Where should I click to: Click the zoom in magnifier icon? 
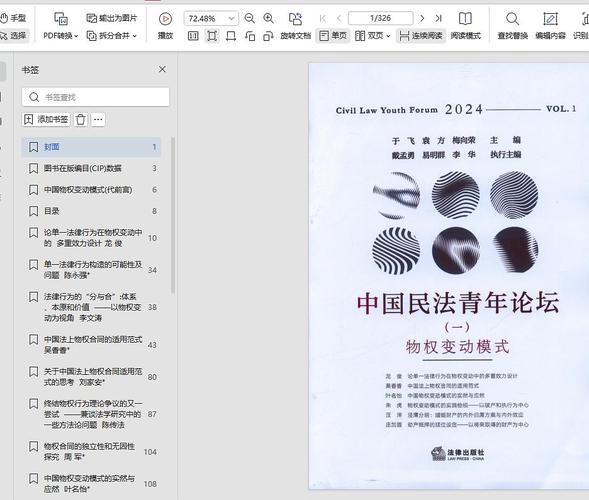click(269, 18)
